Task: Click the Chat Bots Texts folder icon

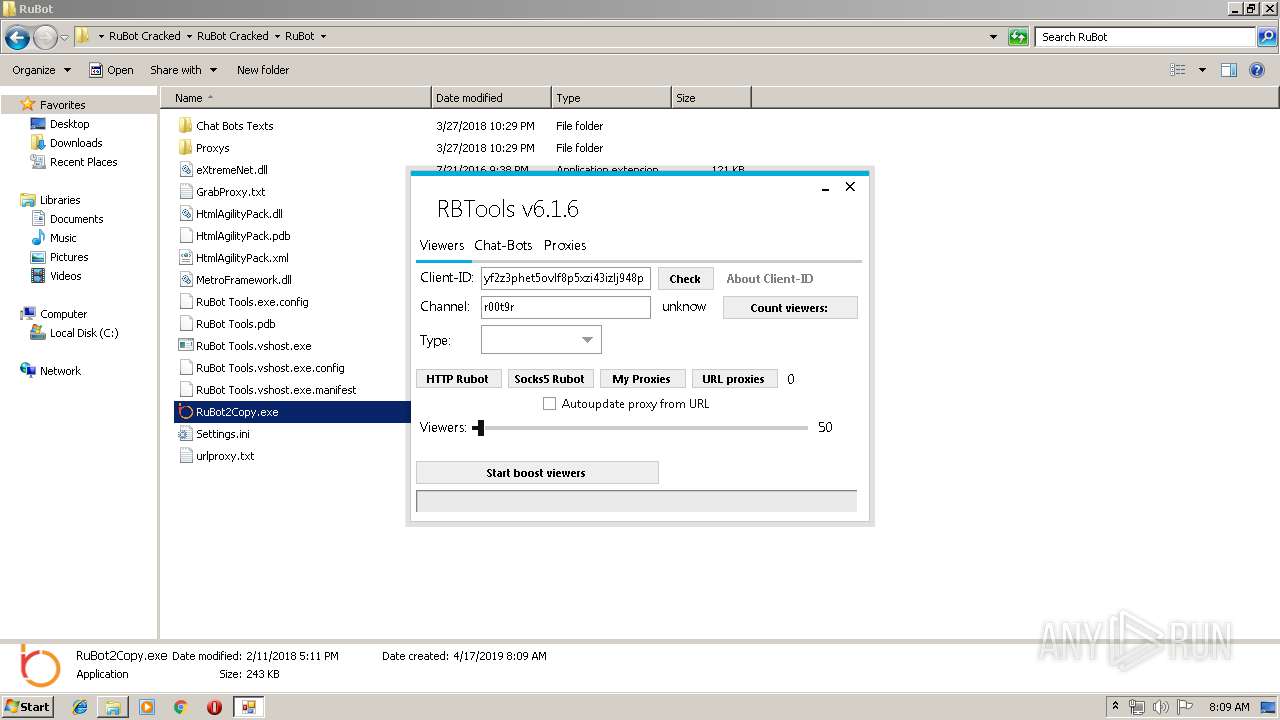Action: pos(185,126)
